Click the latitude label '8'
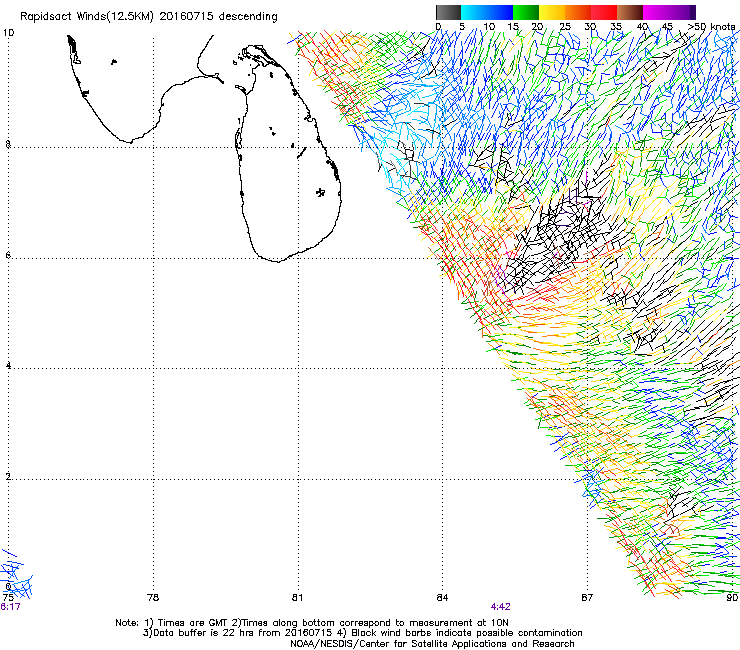Screen dimensions: 740x650 [x=8, y=144]
